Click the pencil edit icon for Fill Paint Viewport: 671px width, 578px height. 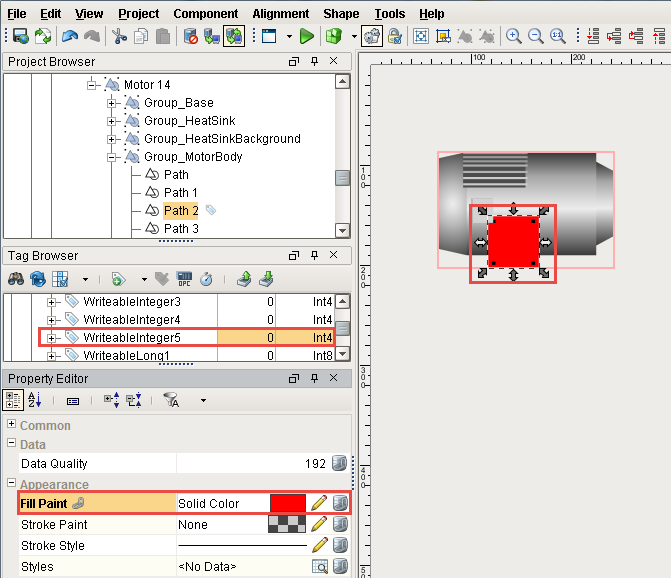pyautogui.click(x=319, y=503)
